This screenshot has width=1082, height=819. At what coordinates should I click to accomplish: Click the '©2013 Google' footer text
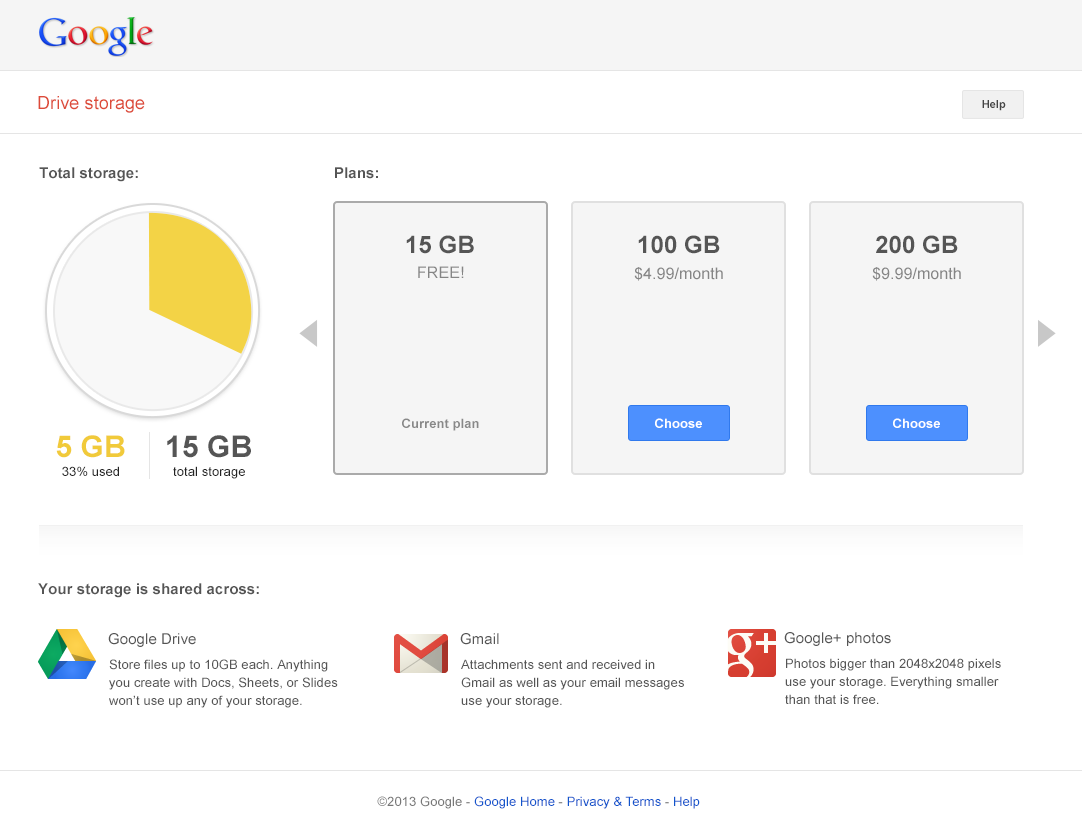pyautogui.click(x=419, y=802)
